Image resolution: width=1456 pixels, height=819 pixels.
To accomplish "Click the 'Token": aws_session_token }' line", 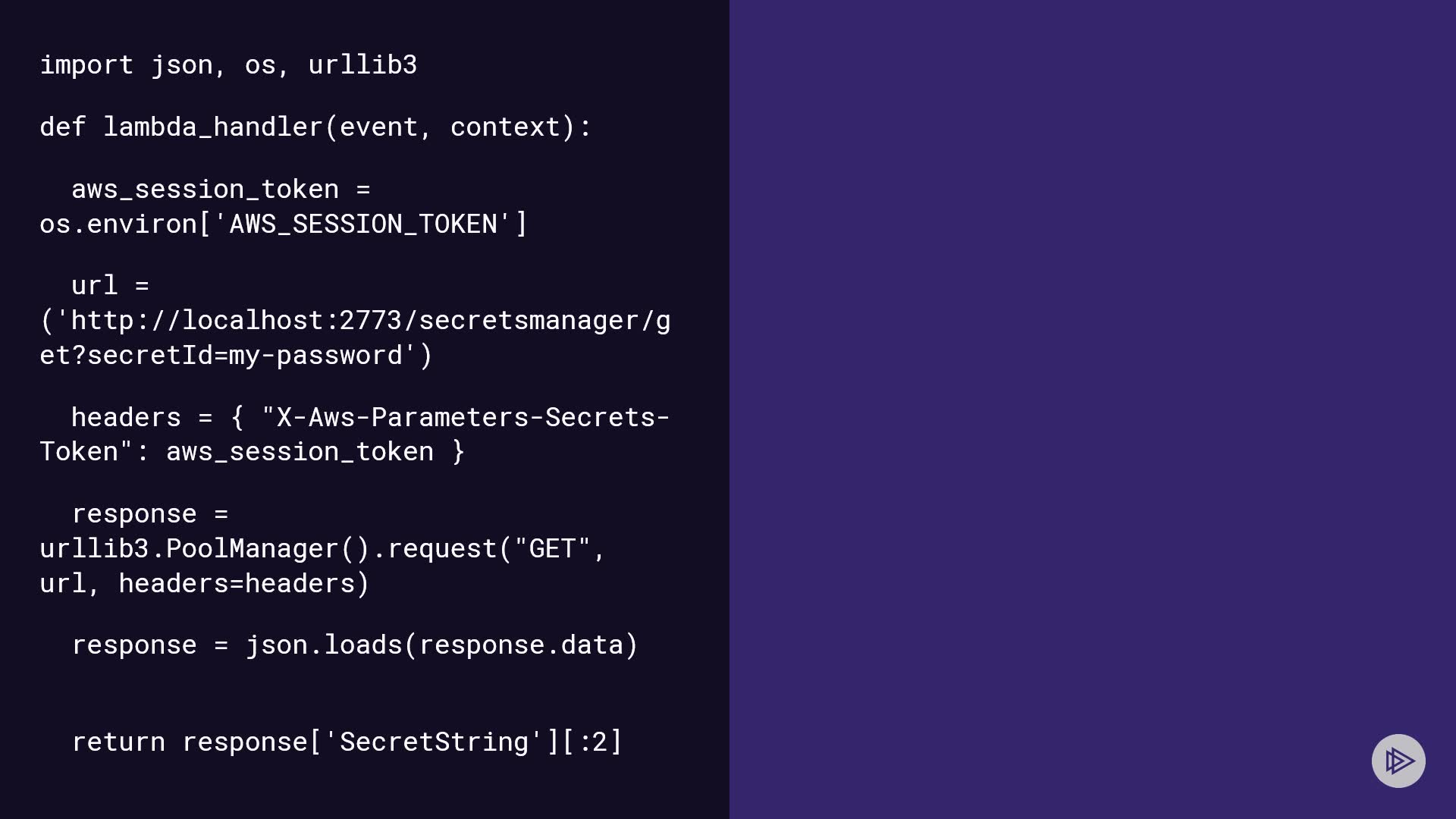I will pos(252,452).
